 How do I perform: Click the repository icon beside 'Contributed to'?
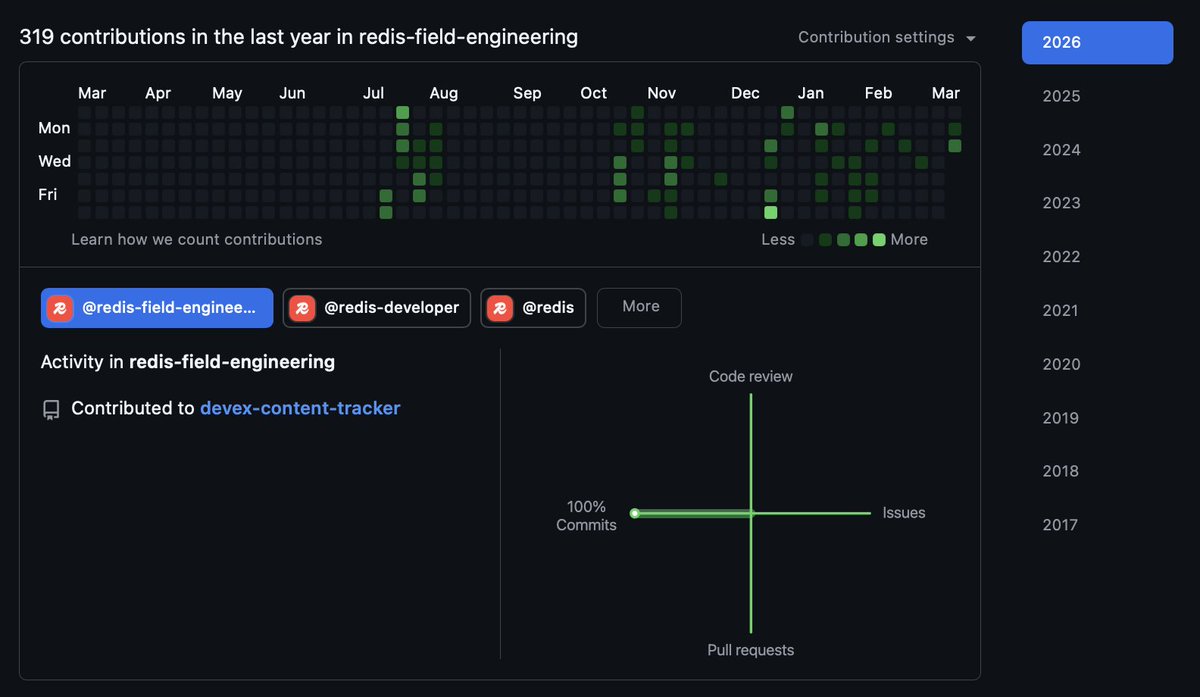[51, 410]
